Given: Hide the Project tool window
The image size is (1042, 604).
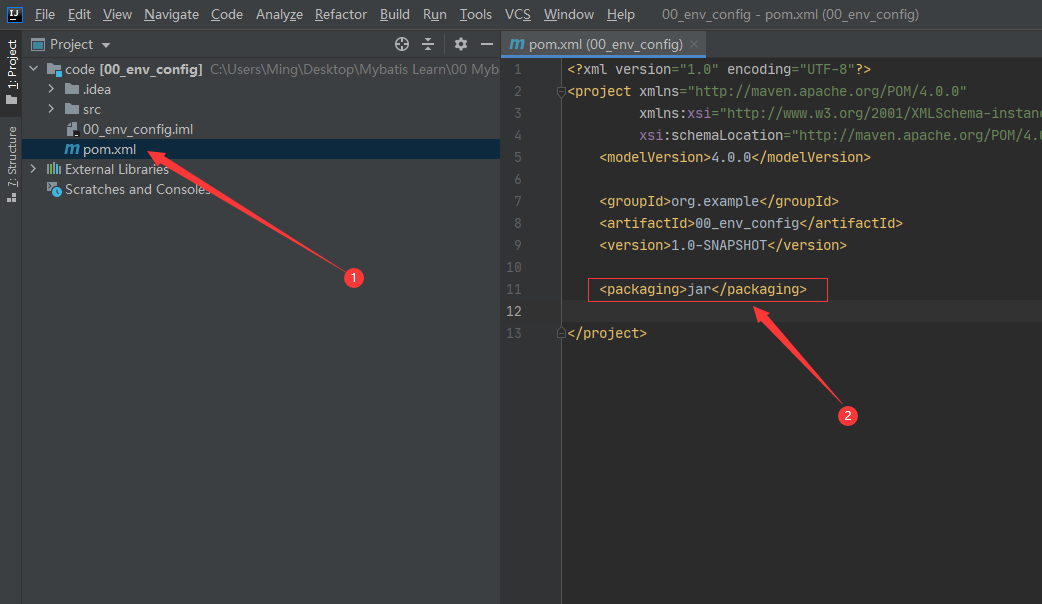Looking at the screenshot, I should pos(486,45).
